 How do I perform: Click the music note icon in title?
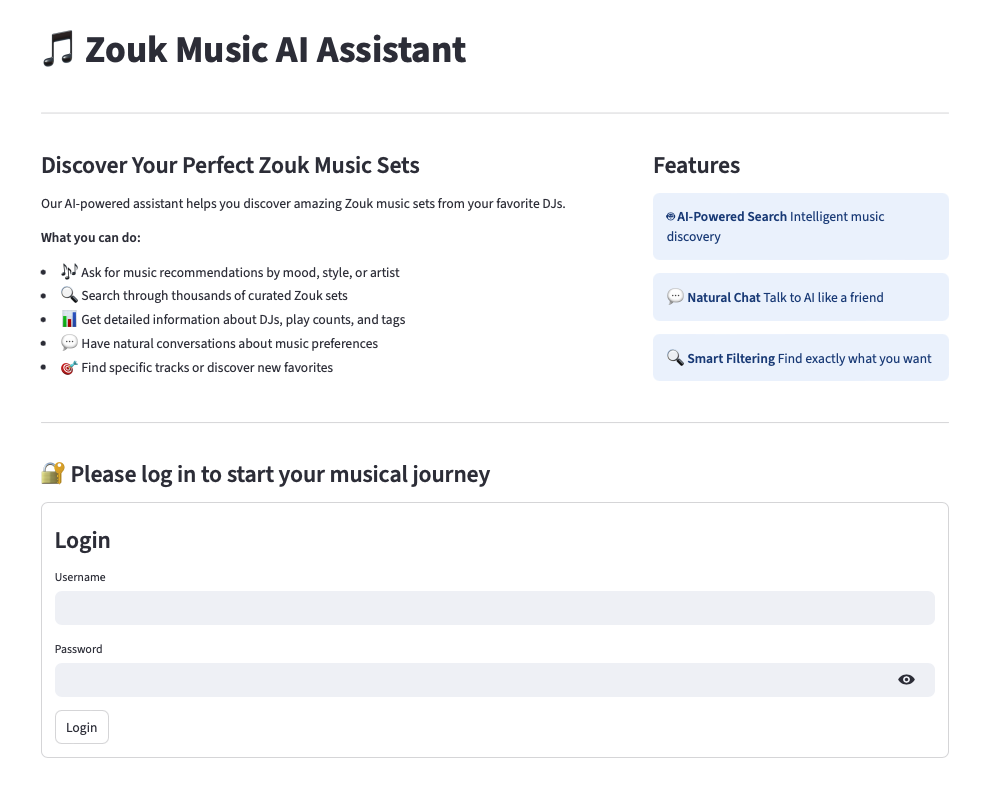58,49
